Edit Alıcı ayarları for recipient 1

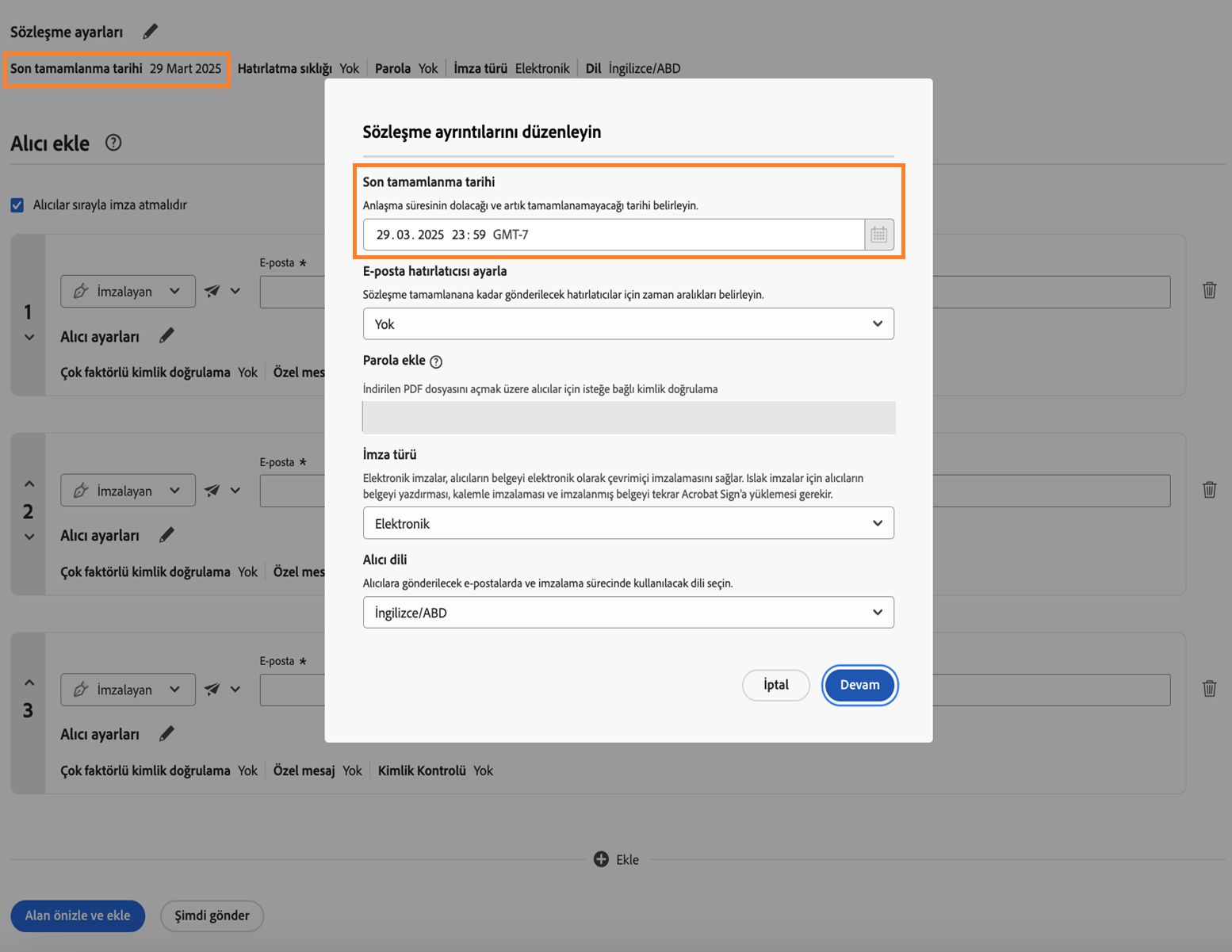tap(166, 336)
